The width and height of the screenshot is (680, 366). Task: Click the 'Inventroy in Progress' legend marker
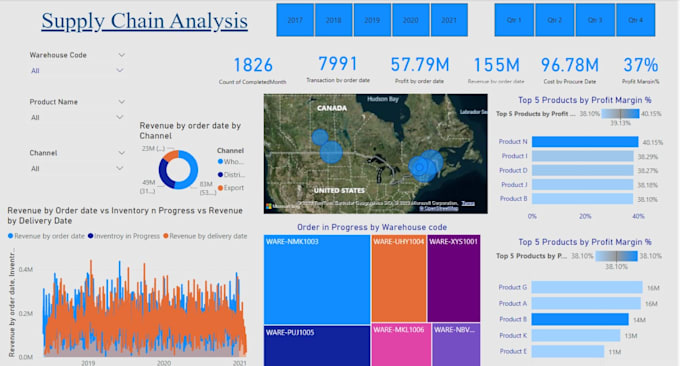91,236
